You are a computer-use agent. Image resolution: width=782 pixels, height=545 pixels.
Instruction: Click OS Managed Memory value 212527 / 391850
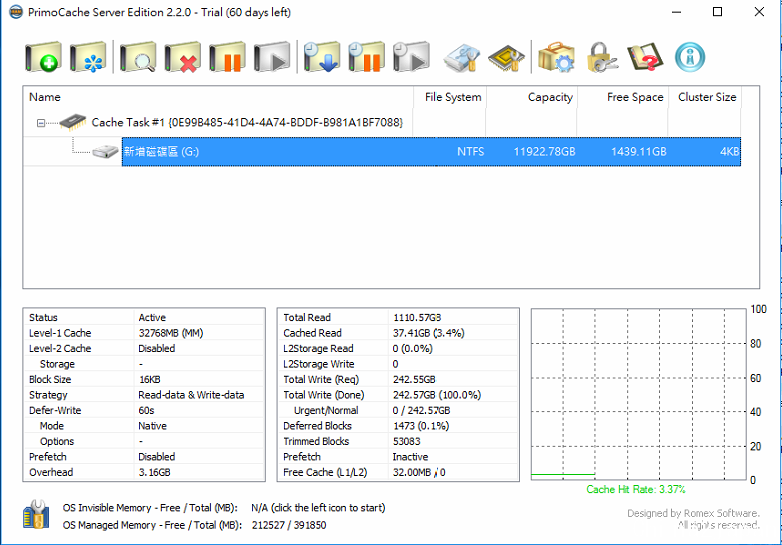point(289,525)
